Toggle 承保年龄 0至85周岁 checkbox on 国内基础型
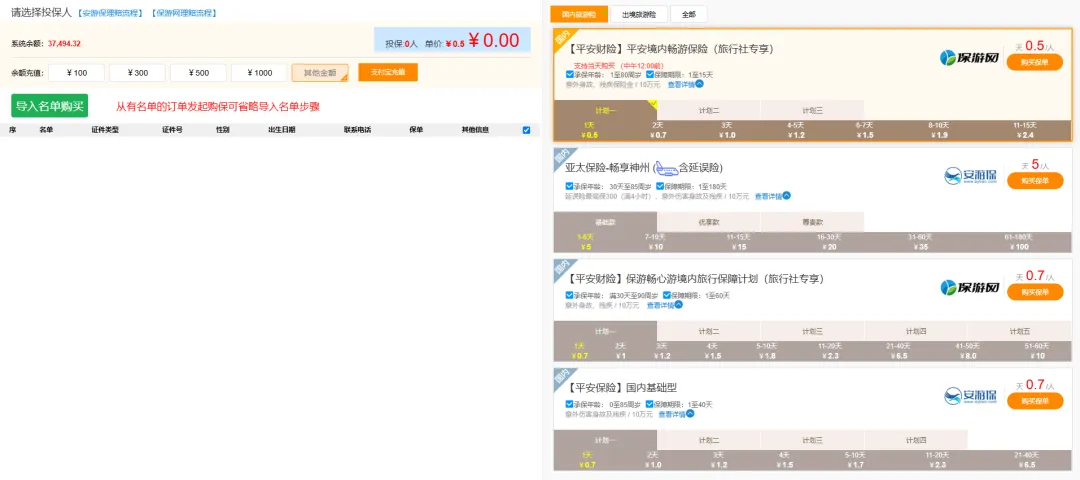This screenshot has width=1080, height=480. point(569,404)
